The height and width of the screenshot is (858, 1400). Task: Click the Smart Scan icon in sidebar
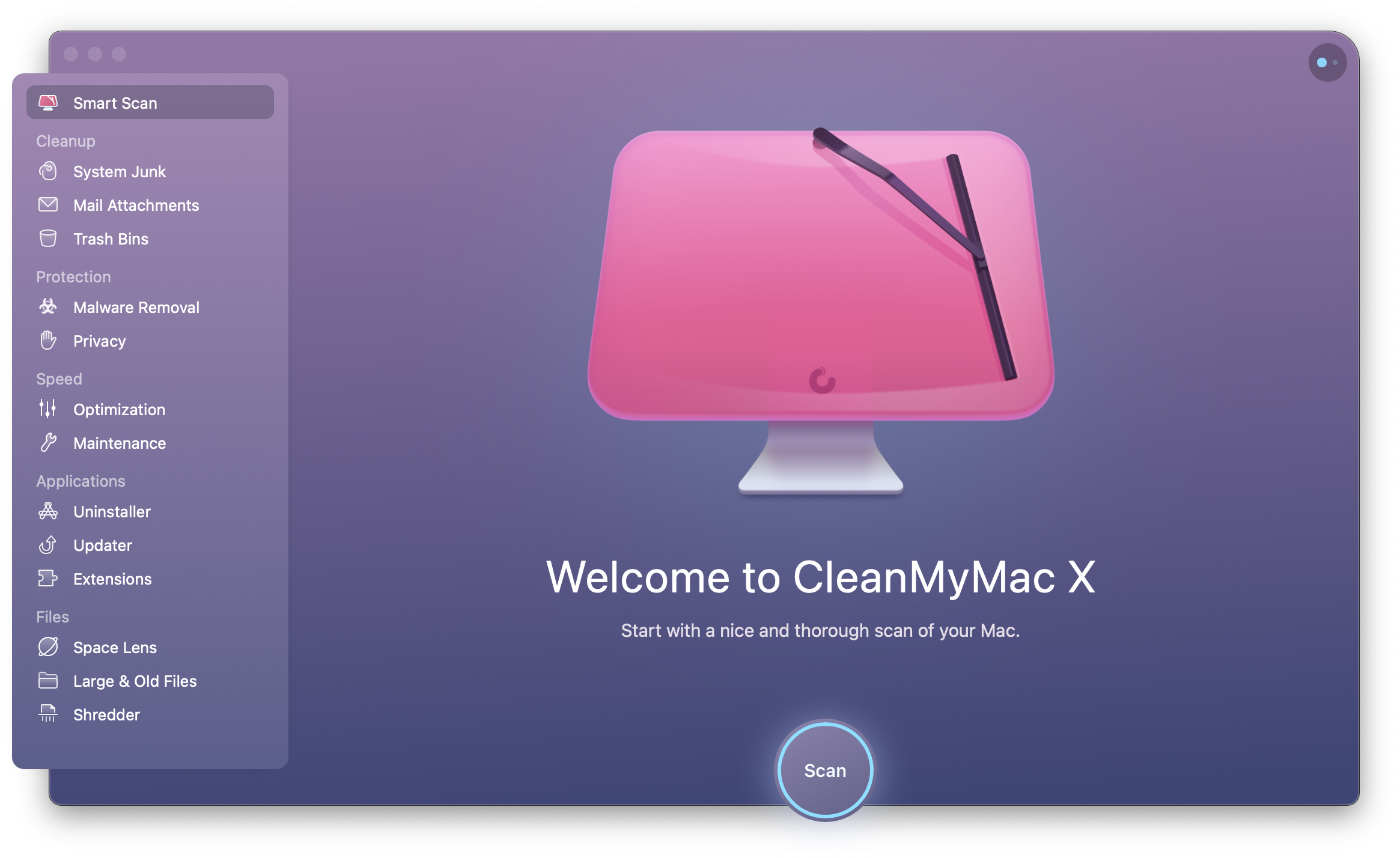[x=49, y=103]
